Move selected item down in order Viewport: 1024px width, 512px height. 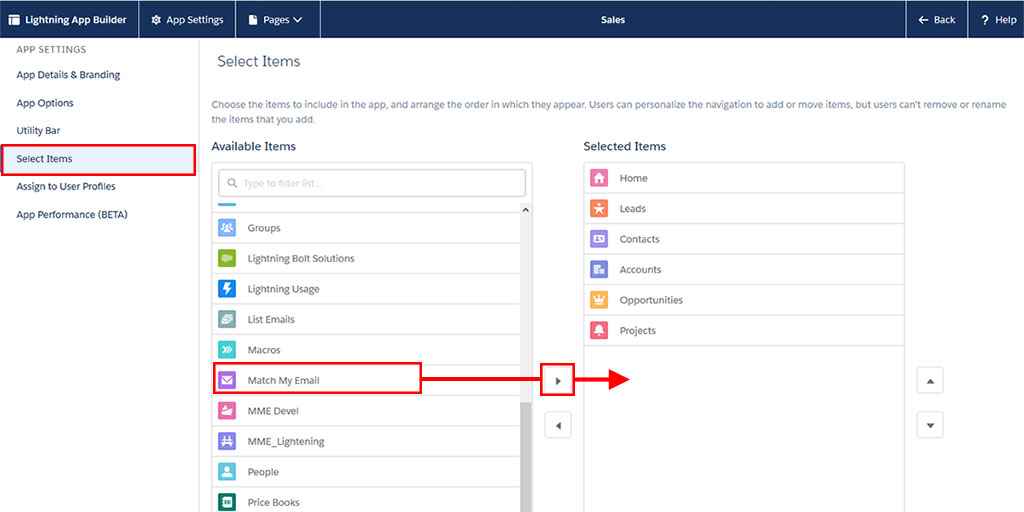pos(930,426)
